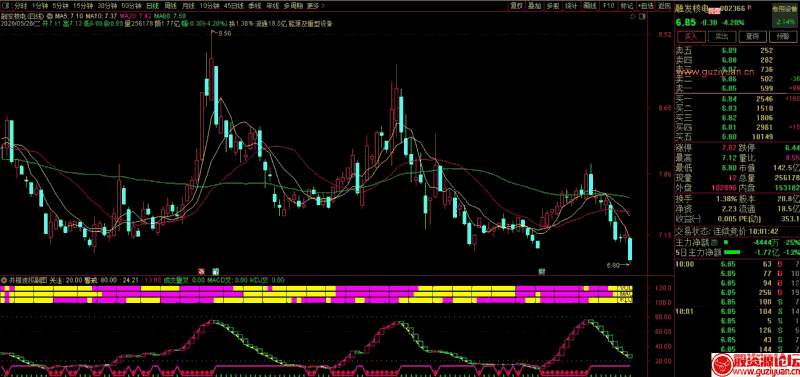800x377 pixels.
Task: Click the 融发核电 stock name
Action: pyautogui.click(x=692, y=9)
